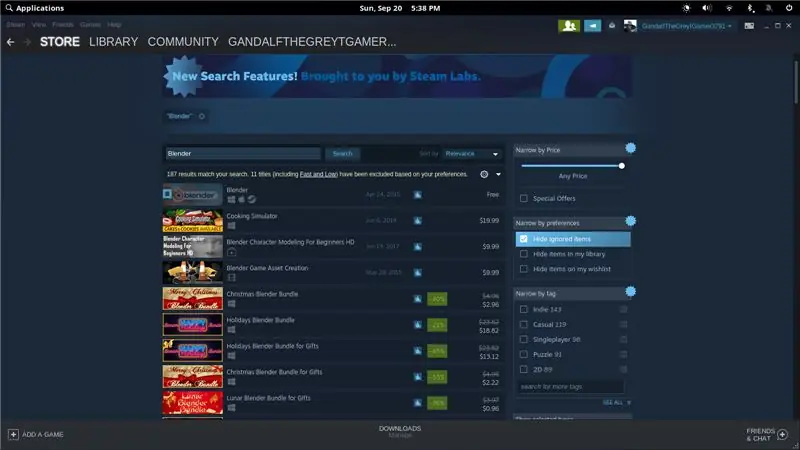The width and height of the screenshot is (800, 450).
Task: Open the envelope inbox icon
Action: coord(612,26)
